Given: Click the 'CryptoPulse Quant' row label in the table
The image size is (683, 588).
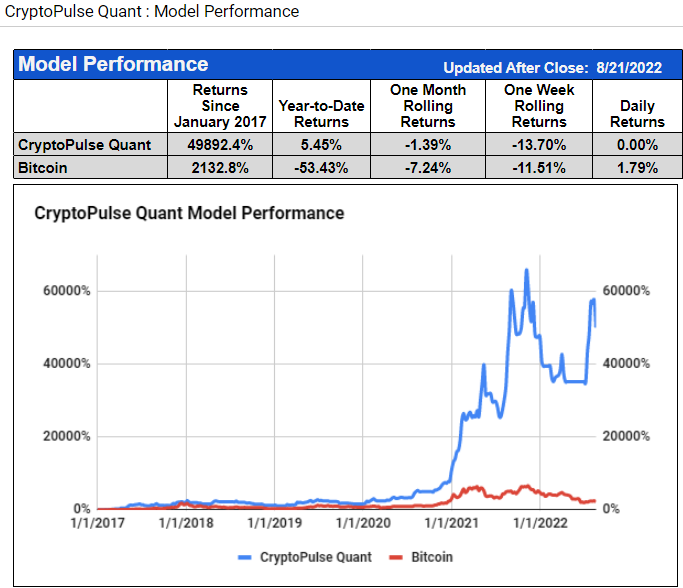Looking at the screenshot, I should coord(85,145).
